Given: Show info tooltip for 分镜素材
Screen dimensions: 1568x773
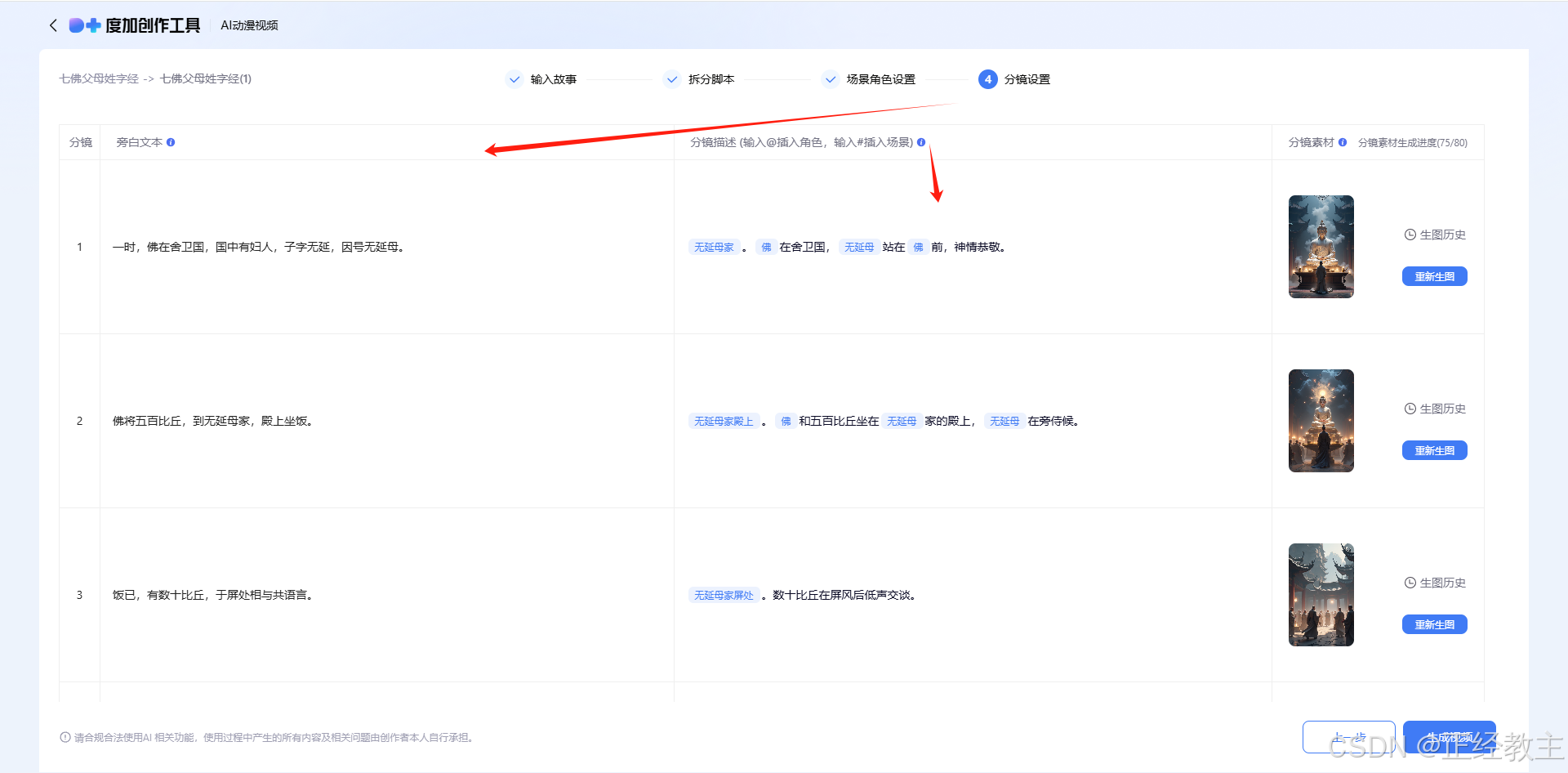Looking at the screenshot, I should click(x=1343, y=142).
